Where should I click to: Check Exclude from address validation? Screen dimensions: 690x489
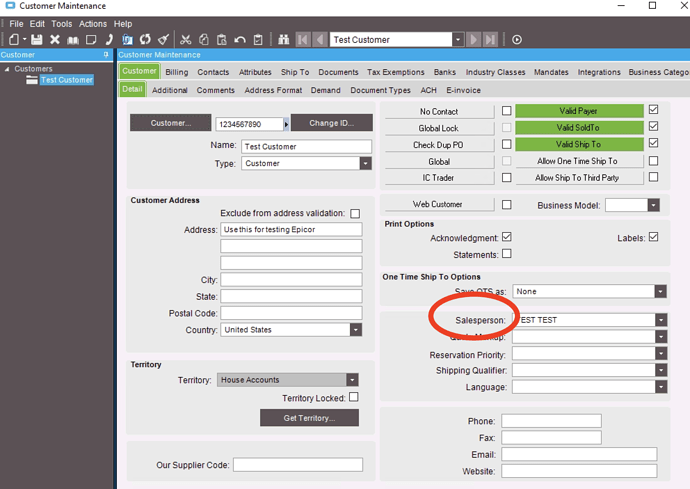click(355, 213)
